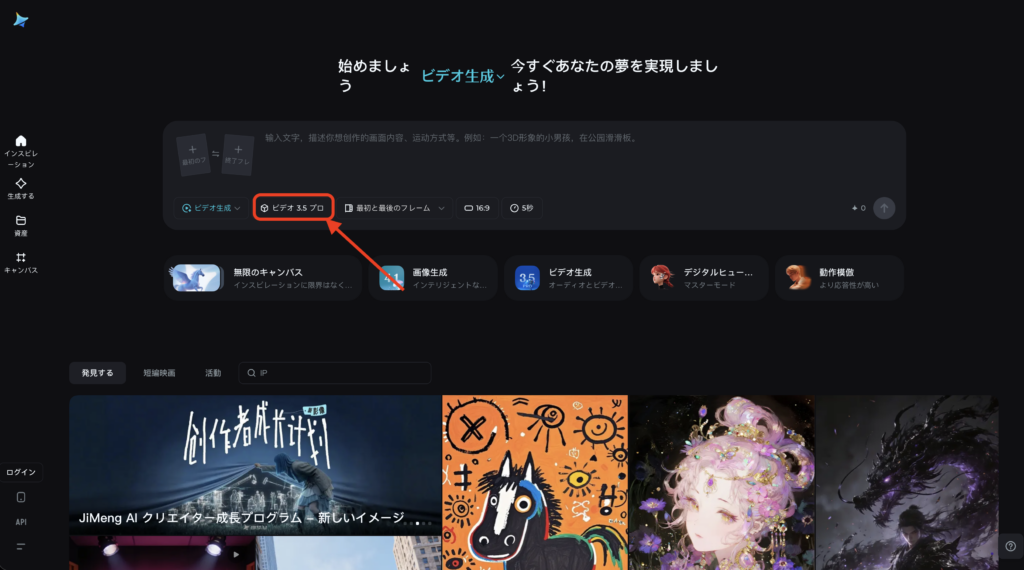Choose the 16:9 aspect ratio button

click(x=476, y=208)
